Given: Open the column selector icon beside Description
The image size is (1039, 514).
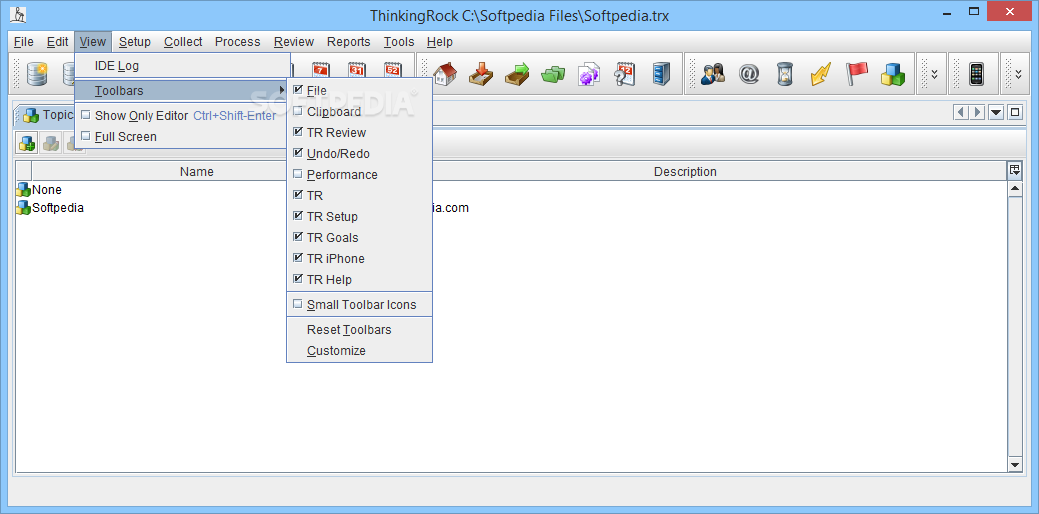Looking at the screenshot, I should (1014, 171).
